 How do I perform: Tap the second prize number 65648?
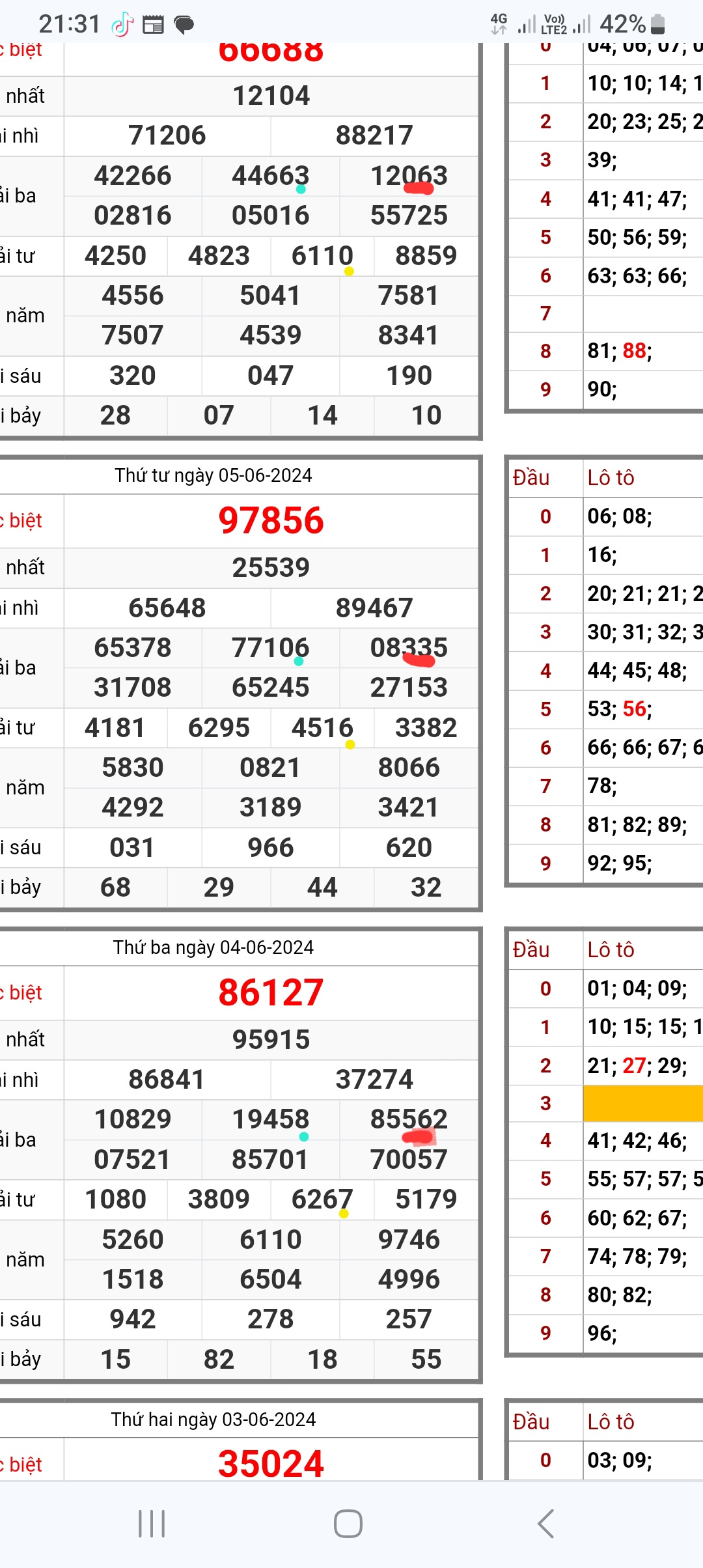(167, 608)
